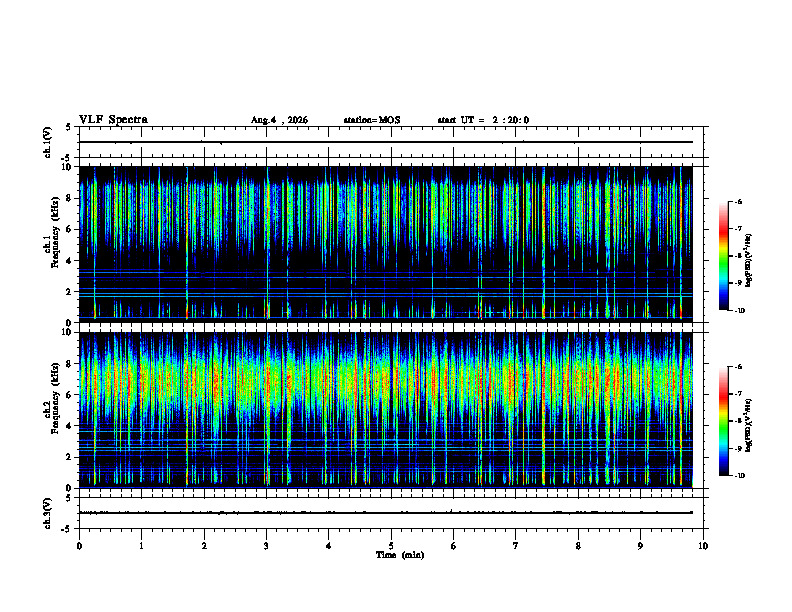Click the ch.2 spectrogram plot area
The width and height of the screenshot is (792, 612).
tap(386, 410)
